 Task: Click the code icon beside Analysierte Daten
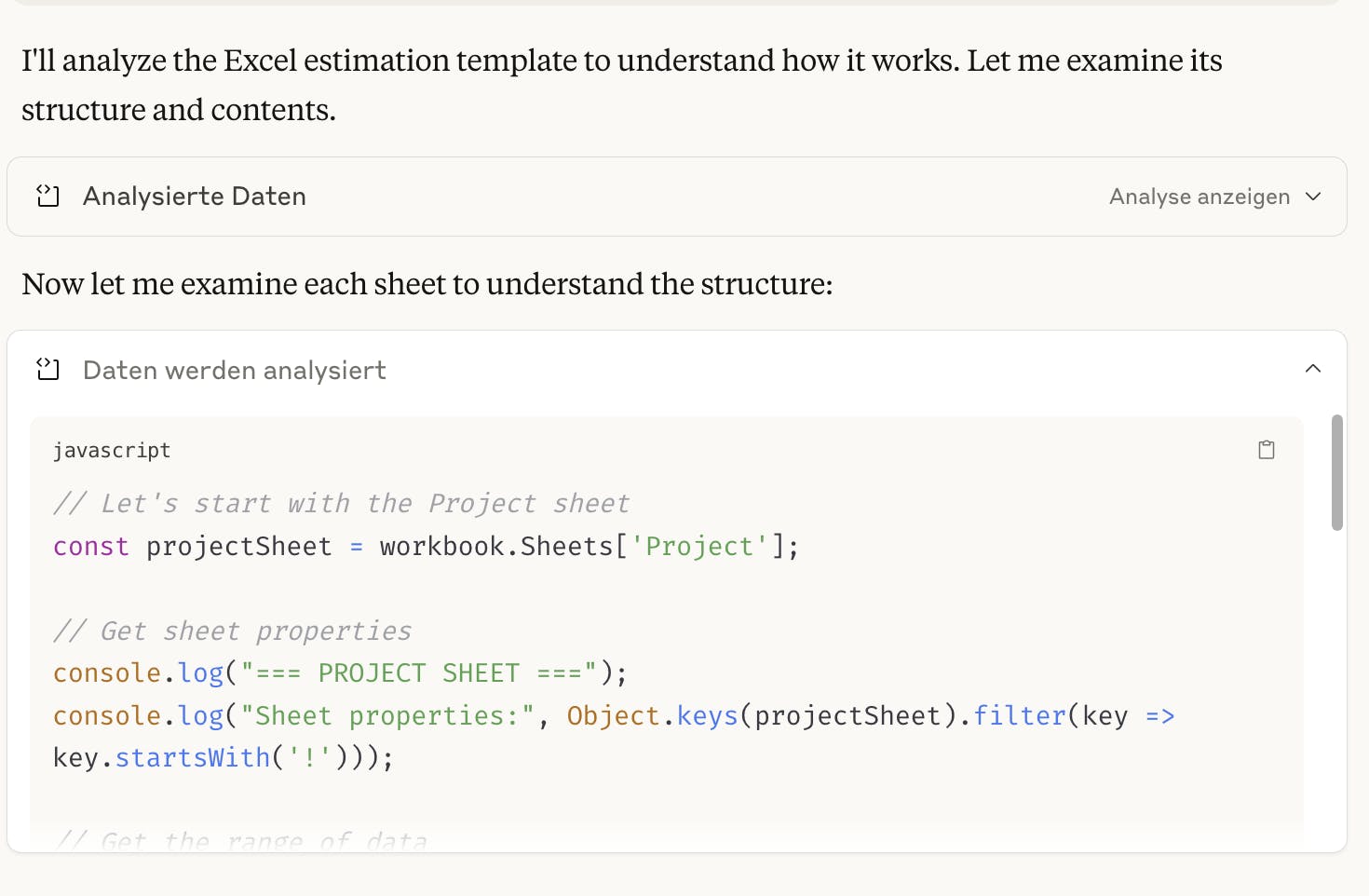[x=47, y=196]
